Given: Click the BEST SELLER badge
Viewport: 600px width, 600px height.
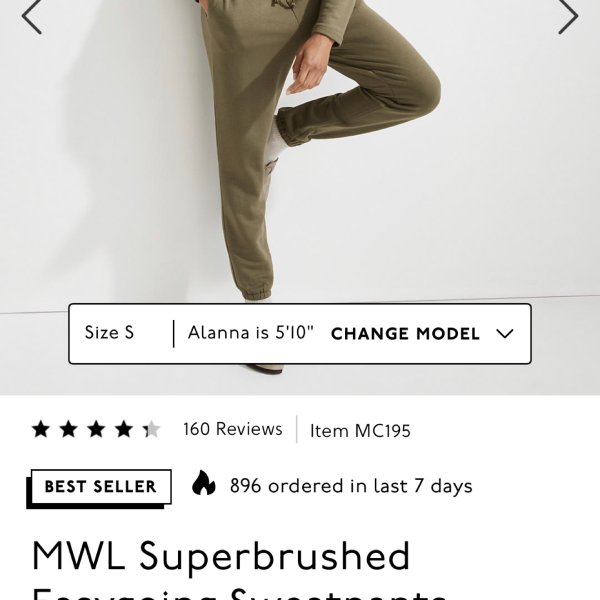Looking at the screenshot, I should (x=99, y=489).
